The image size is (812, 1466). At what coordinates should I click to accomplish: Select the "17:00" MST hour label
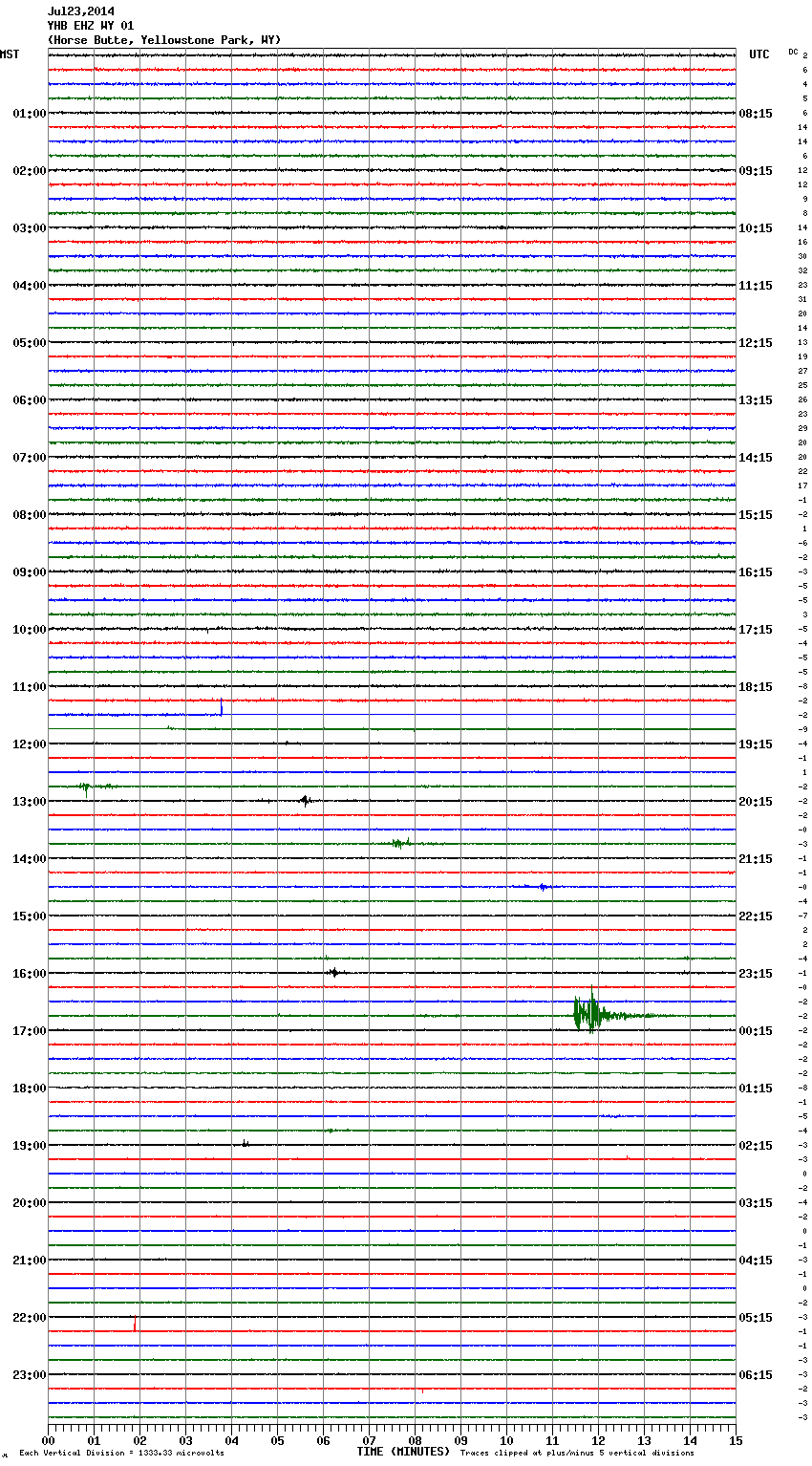pyautogui.click(x=30, y=1031)
